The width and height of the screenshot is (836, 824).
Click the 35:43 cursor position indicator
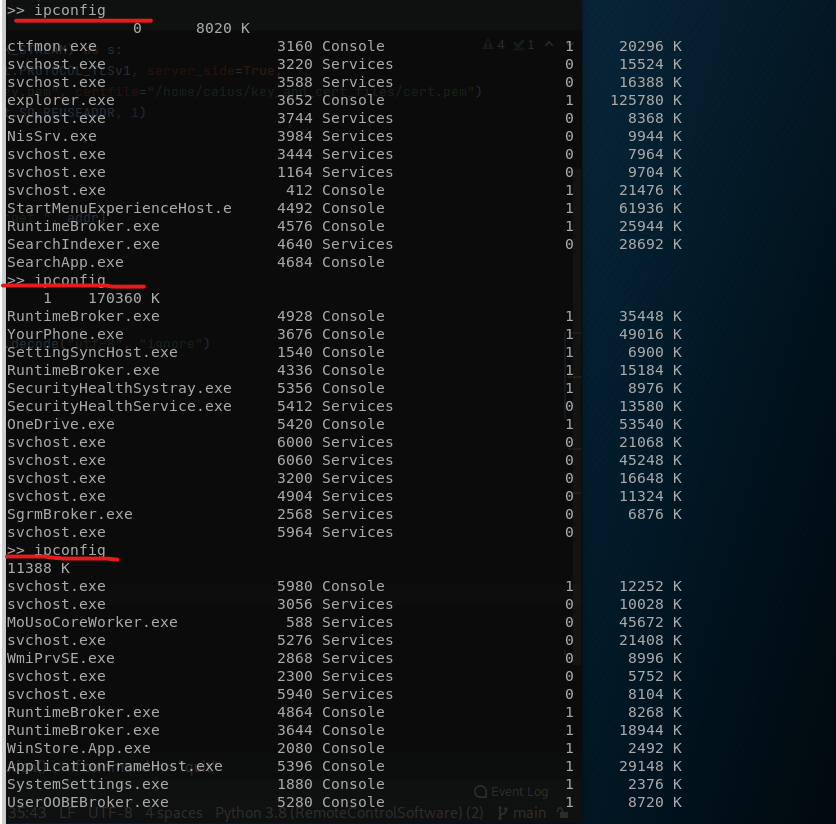(x=20, y=813)
